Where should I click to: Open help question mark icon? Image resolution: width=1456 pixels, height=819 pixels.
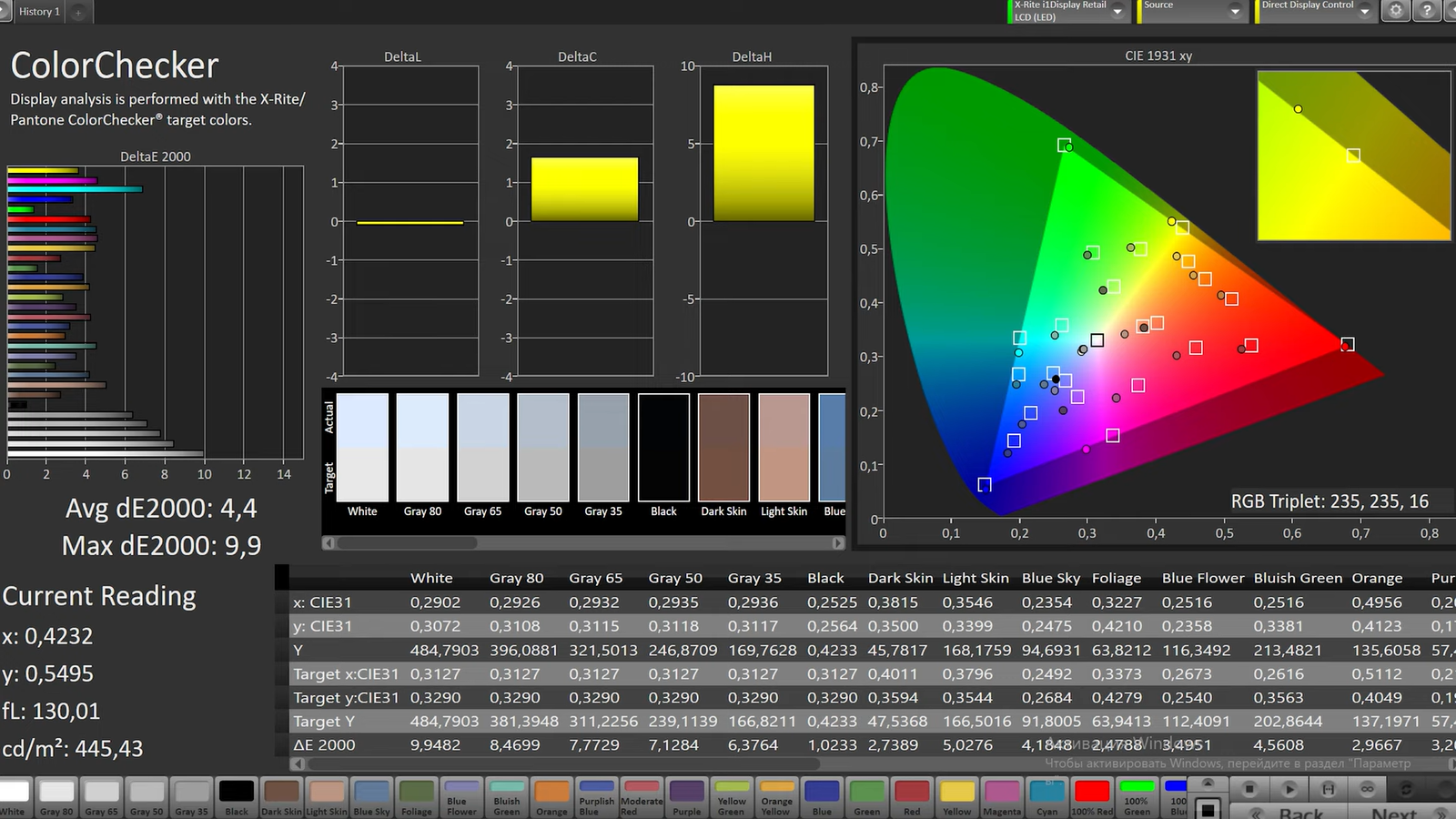(x=1427, y=11)
